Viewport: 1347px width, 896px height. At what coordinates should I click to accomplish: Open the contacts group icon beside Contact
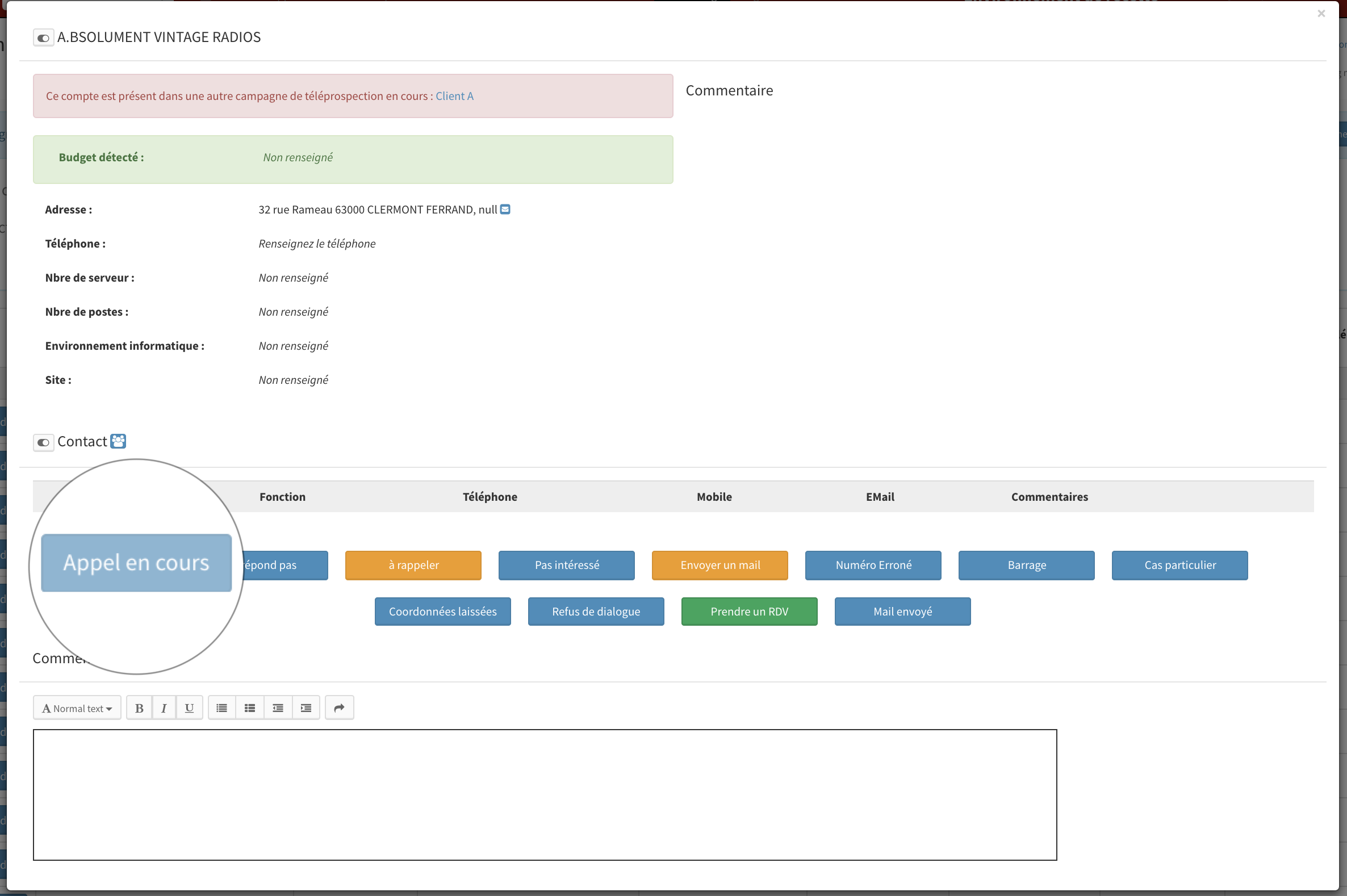point(118,441)
